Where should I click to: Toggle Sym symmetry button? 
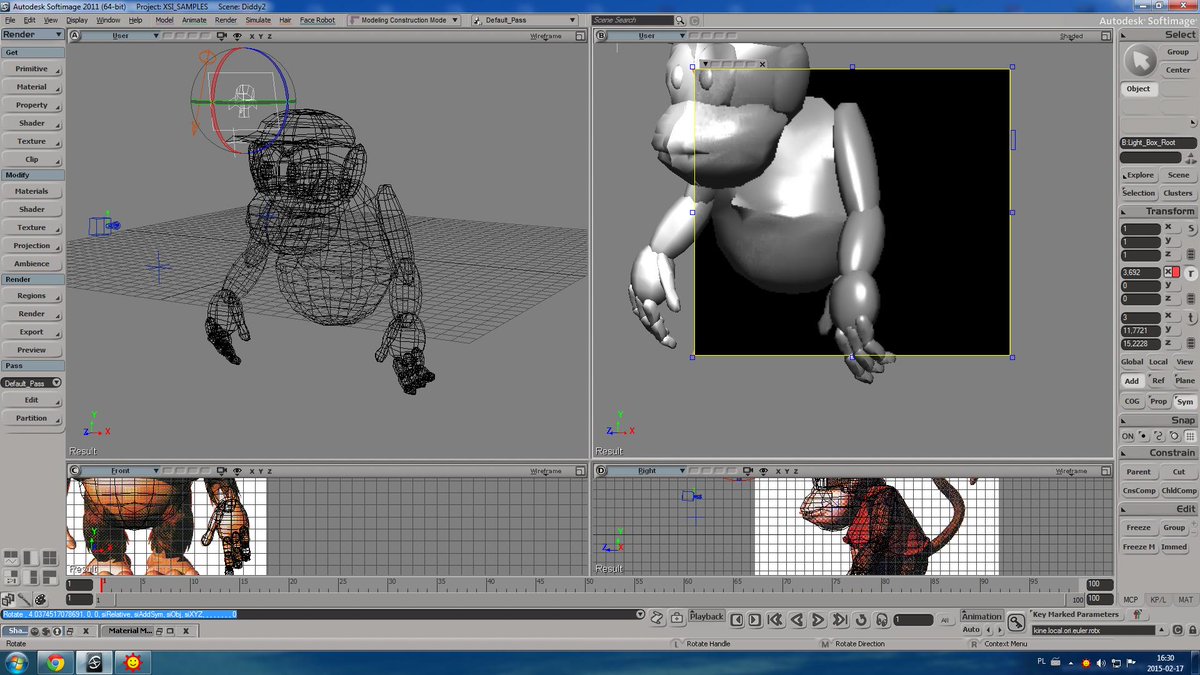tap(1185, 401)
